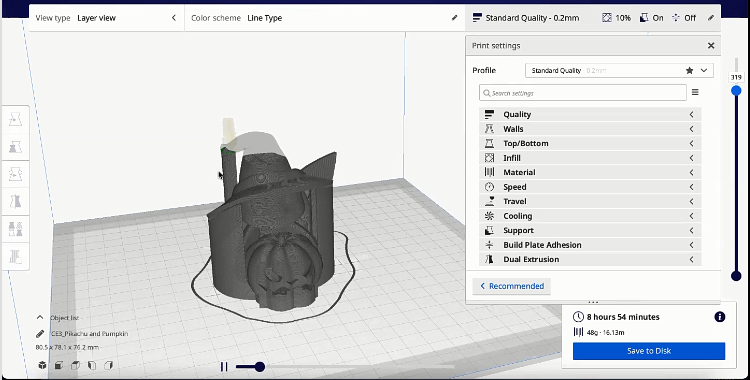Viewport: 750px width, 380px height.
Task: Edit color scheme with pencil icon
Action: [454, 18]
